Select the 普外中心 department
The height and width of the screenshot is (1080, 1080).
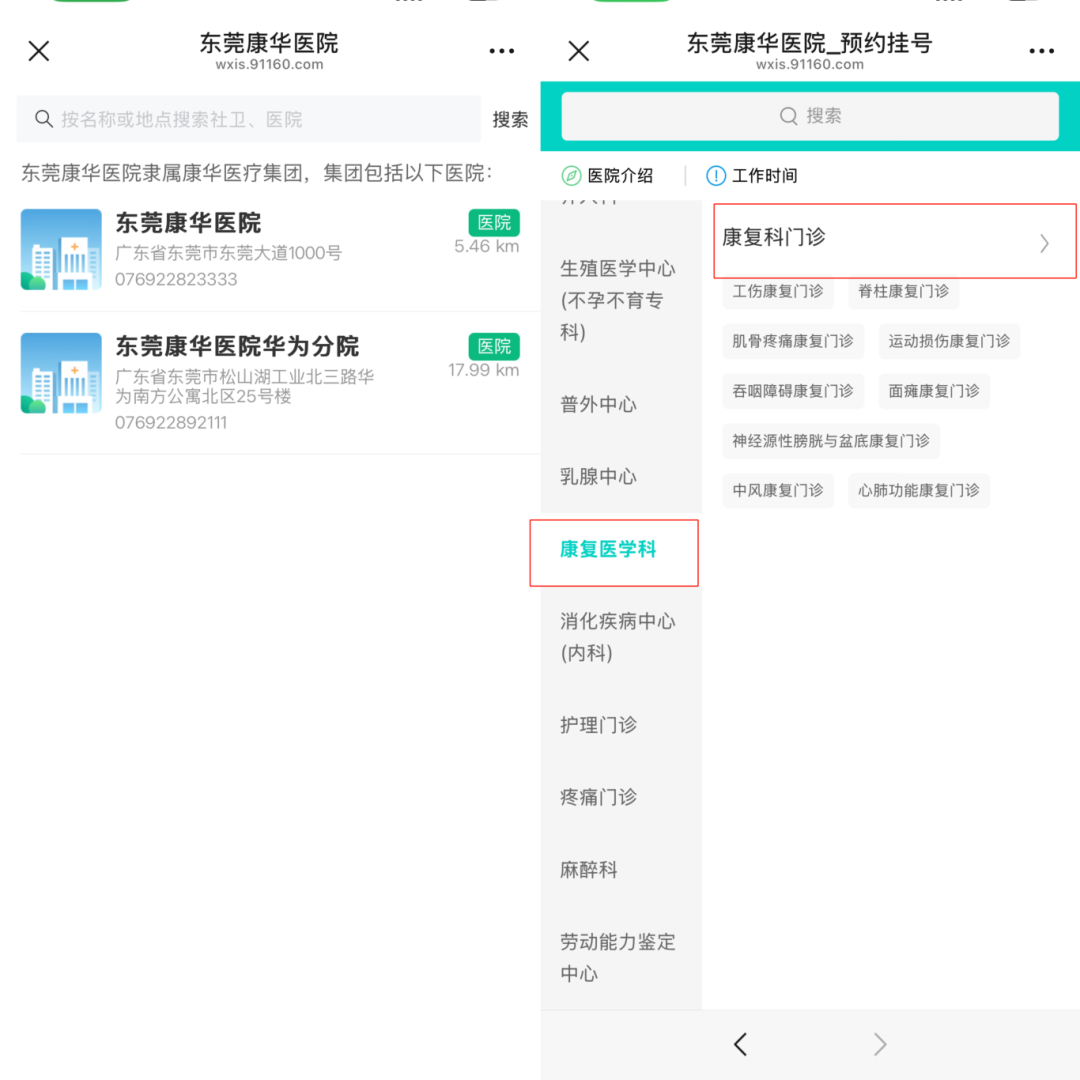coord(598,405)
